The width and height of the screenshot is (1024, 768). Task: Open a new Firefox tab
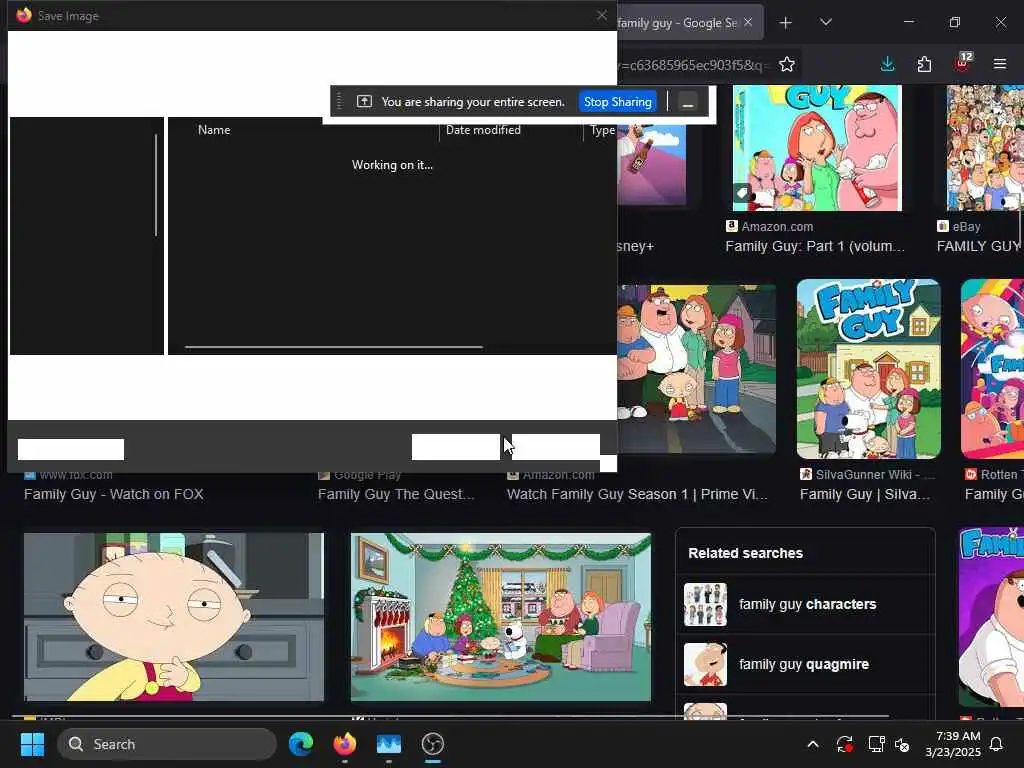[x=786, y=23]
